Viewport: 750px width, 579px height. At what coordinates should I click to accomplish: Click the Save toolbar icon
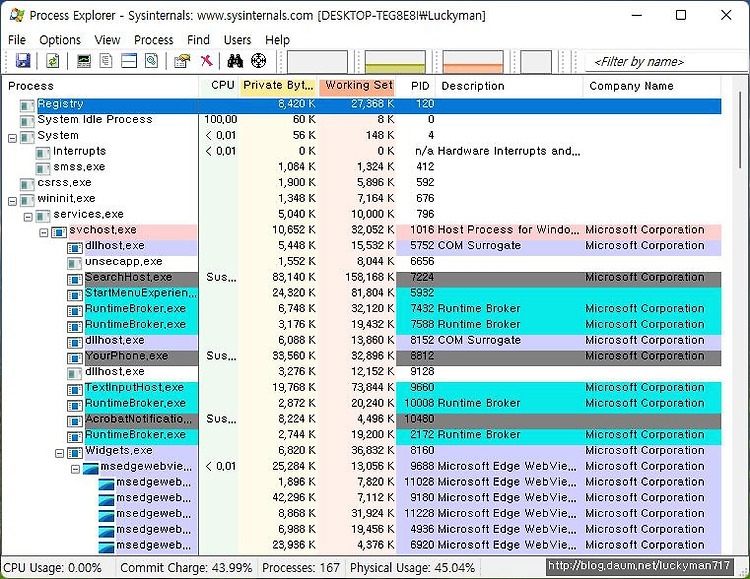[22, 61]
